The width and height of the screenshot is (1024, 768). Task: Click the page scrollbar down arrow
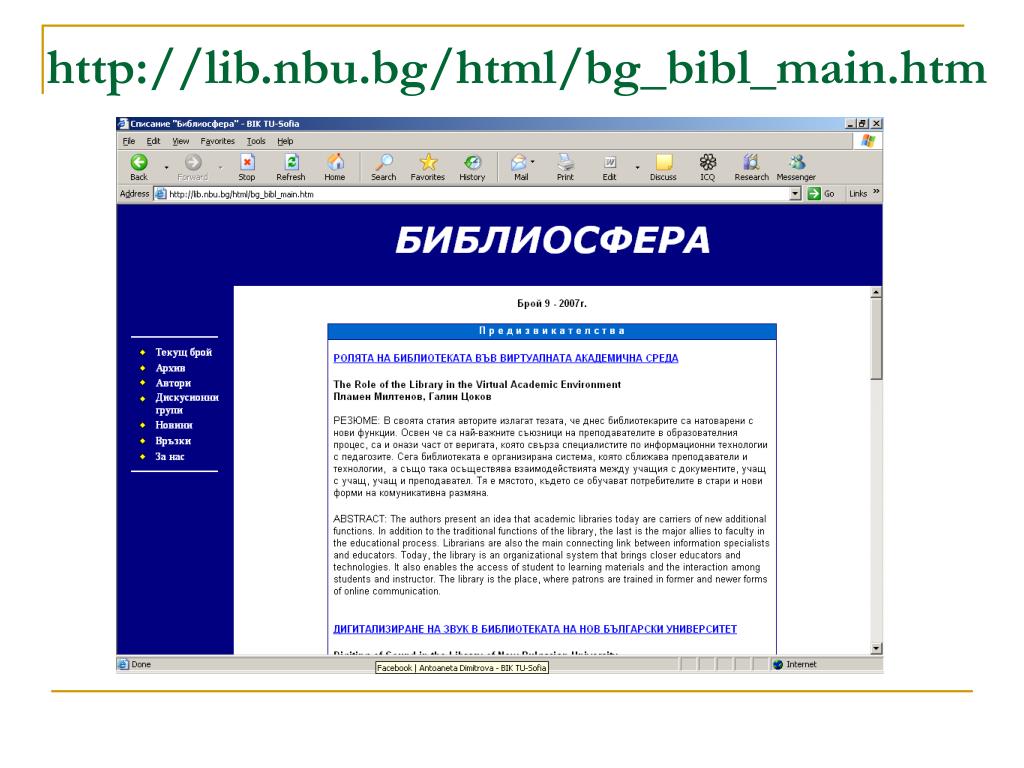point(876,648)
